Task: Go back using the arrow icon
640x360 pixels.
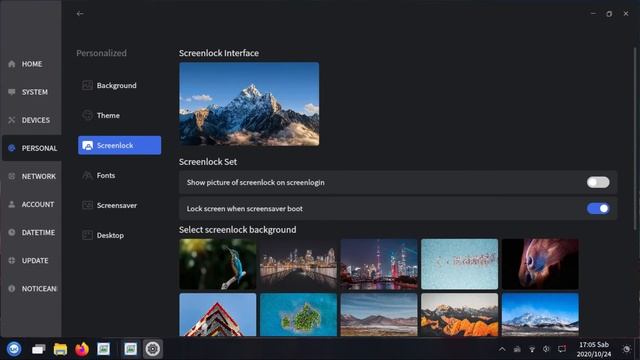Action: (80, 13)
